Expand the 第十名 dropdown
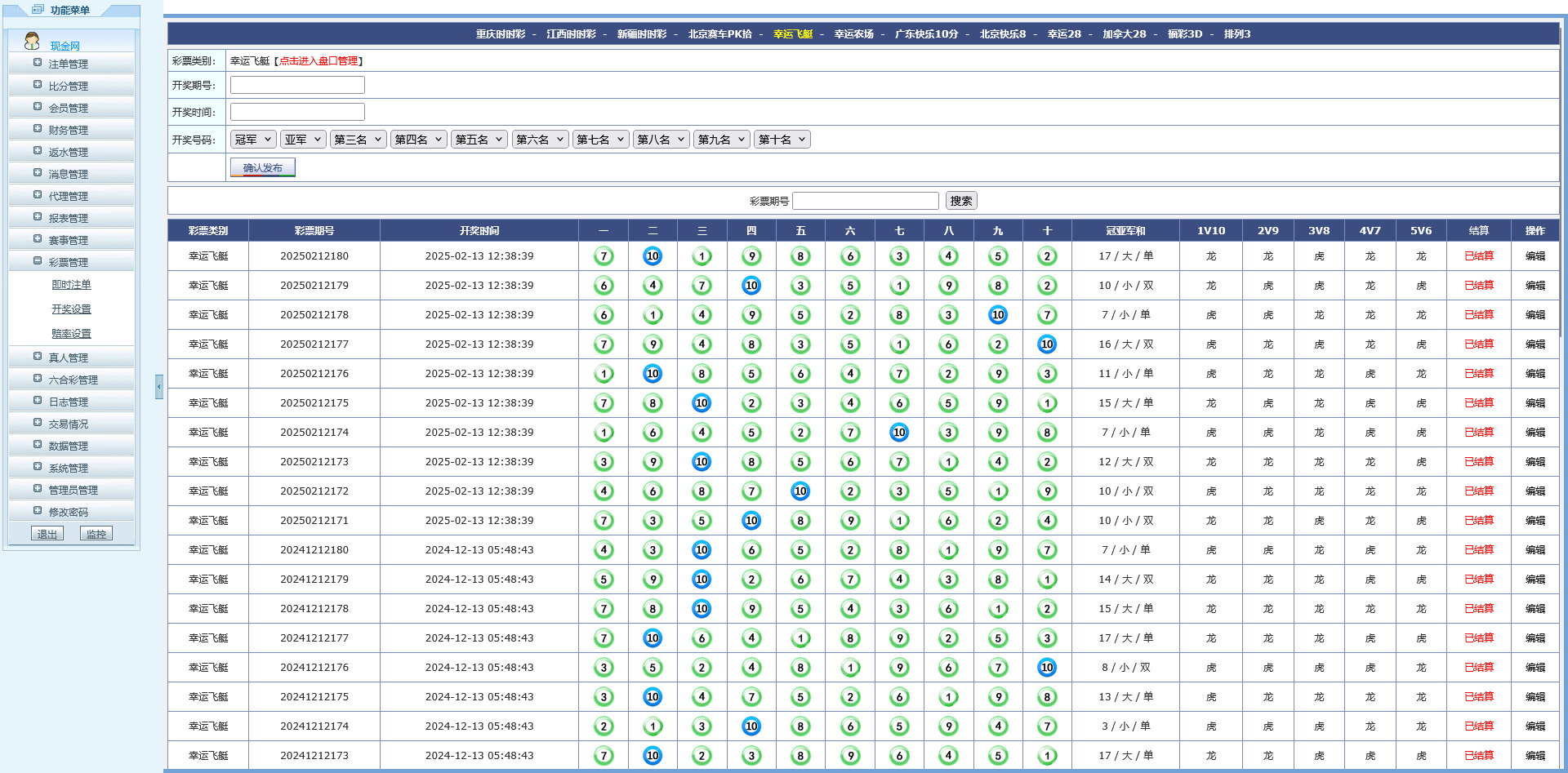Screen dimensions: 1568x773 coord(782,140)
